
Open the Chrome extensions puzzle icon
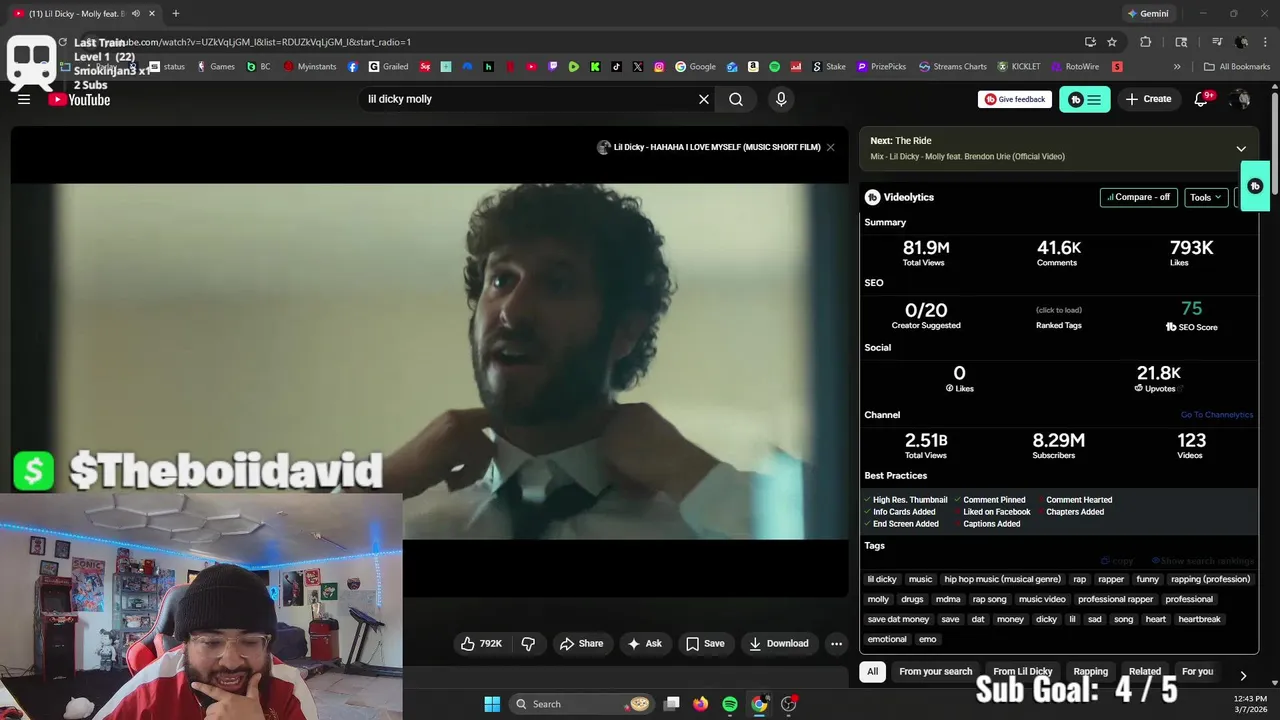click(x=1146, y=42)
